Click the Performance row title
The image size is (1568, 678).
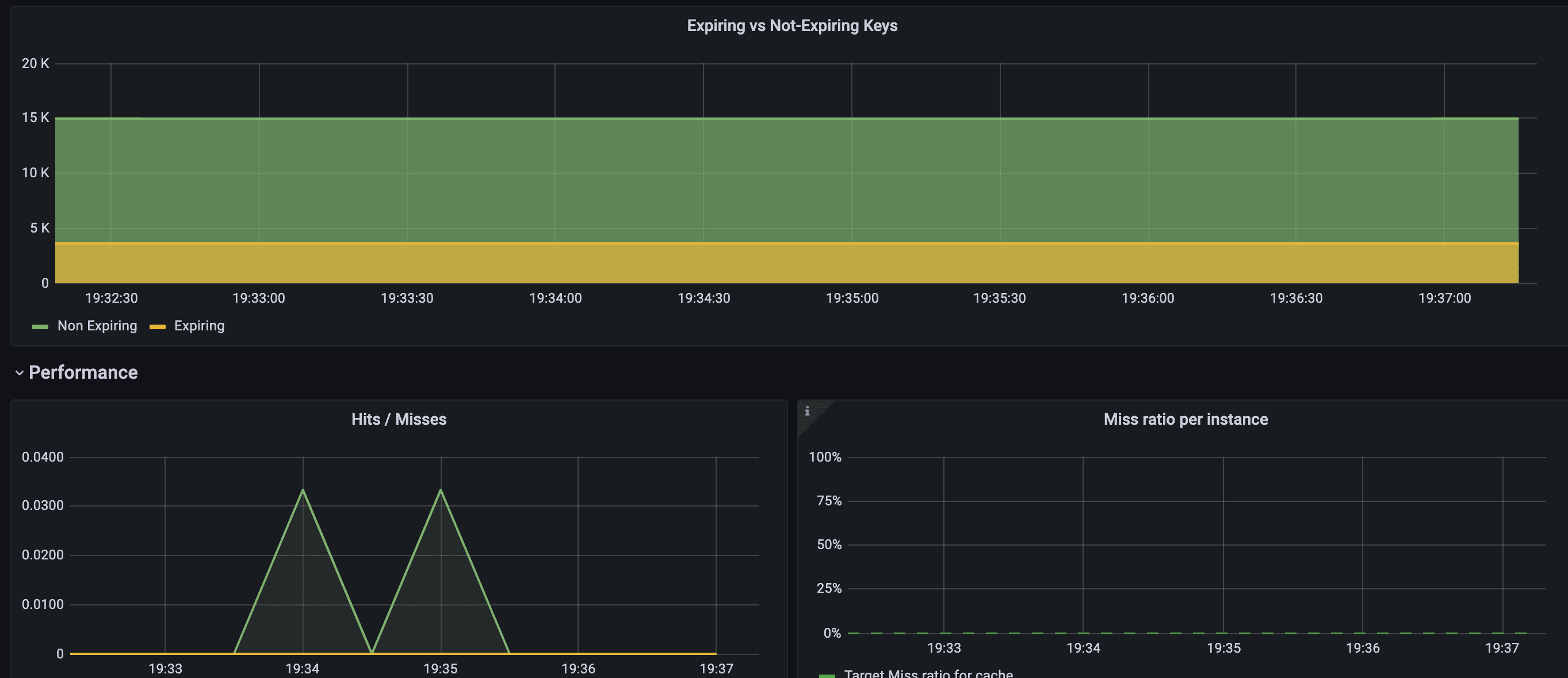click(83, 372)
